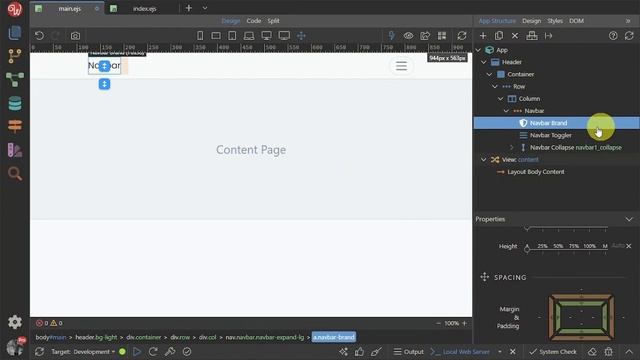Collapse the Header tree node
The image size is (640, 360).
[484, 62]
